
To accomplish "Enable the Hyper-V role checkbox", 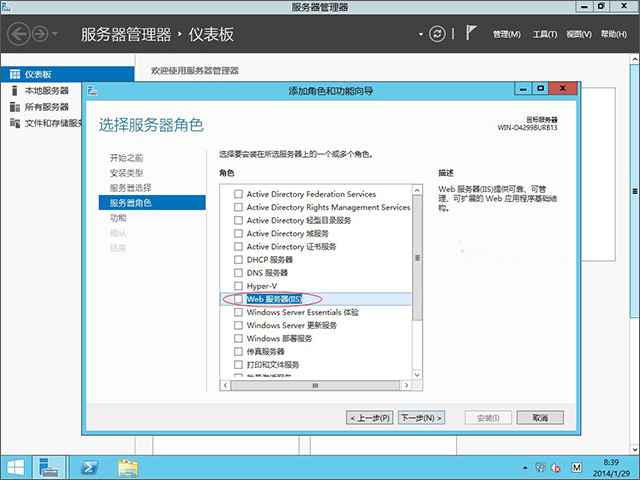I will click(238, 286).
